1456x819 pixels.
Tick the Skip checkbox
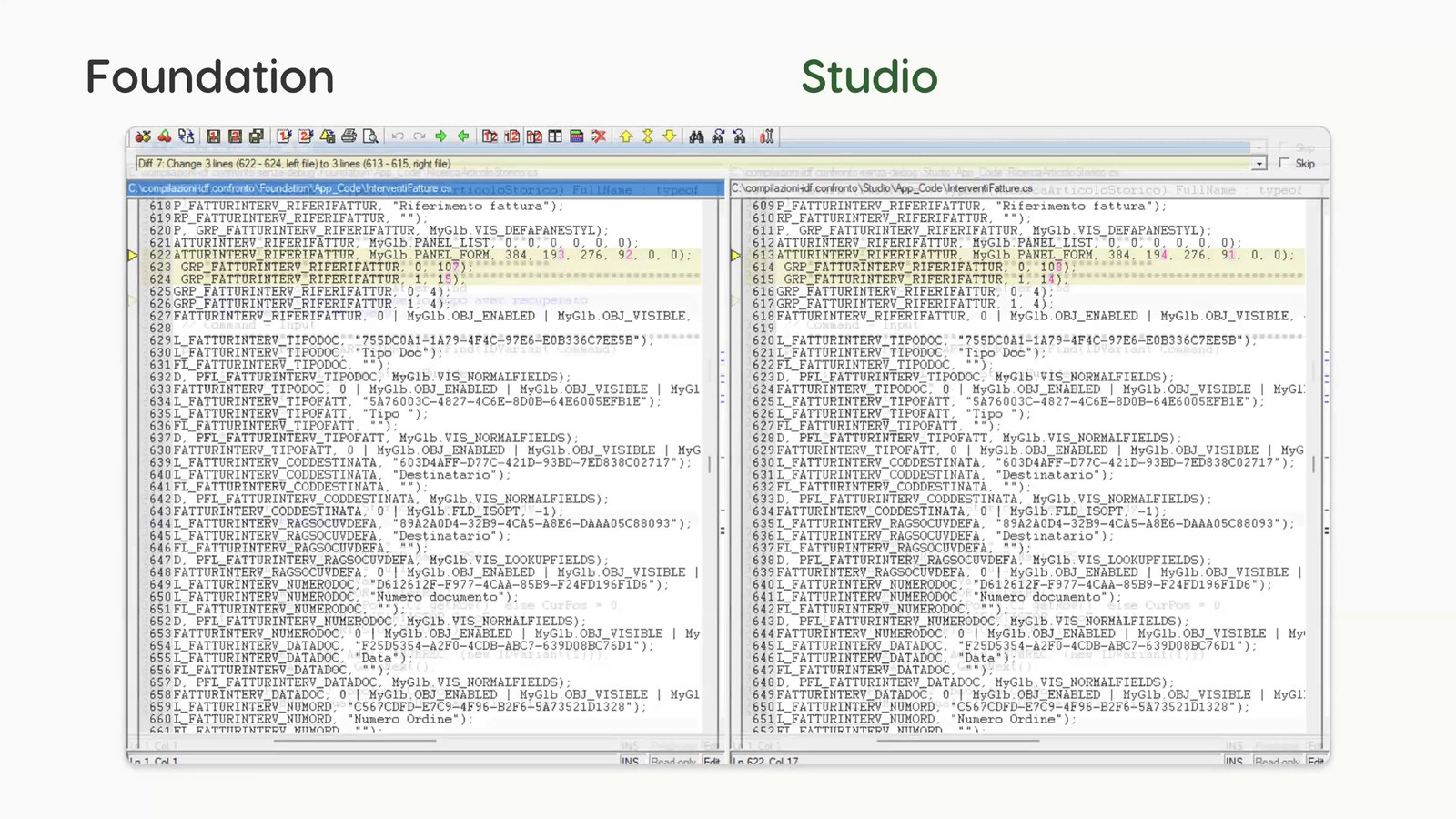pos(1284,163)
